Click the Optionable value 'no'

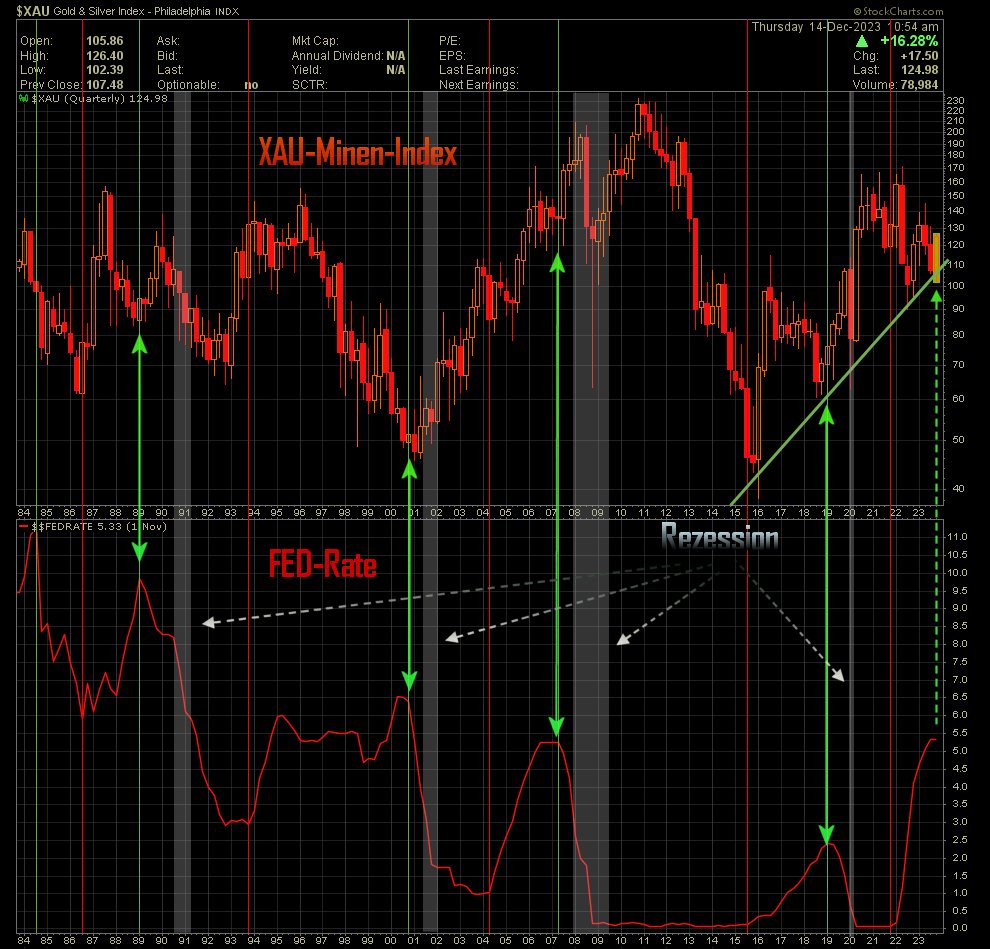point(251,85)
